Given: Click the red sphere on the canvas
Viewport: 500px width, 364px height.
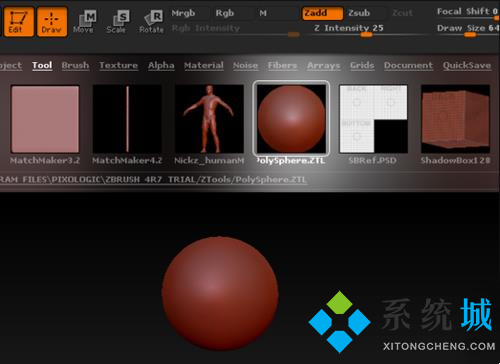Looking at the screenshot, I should (x=220, y=293).
